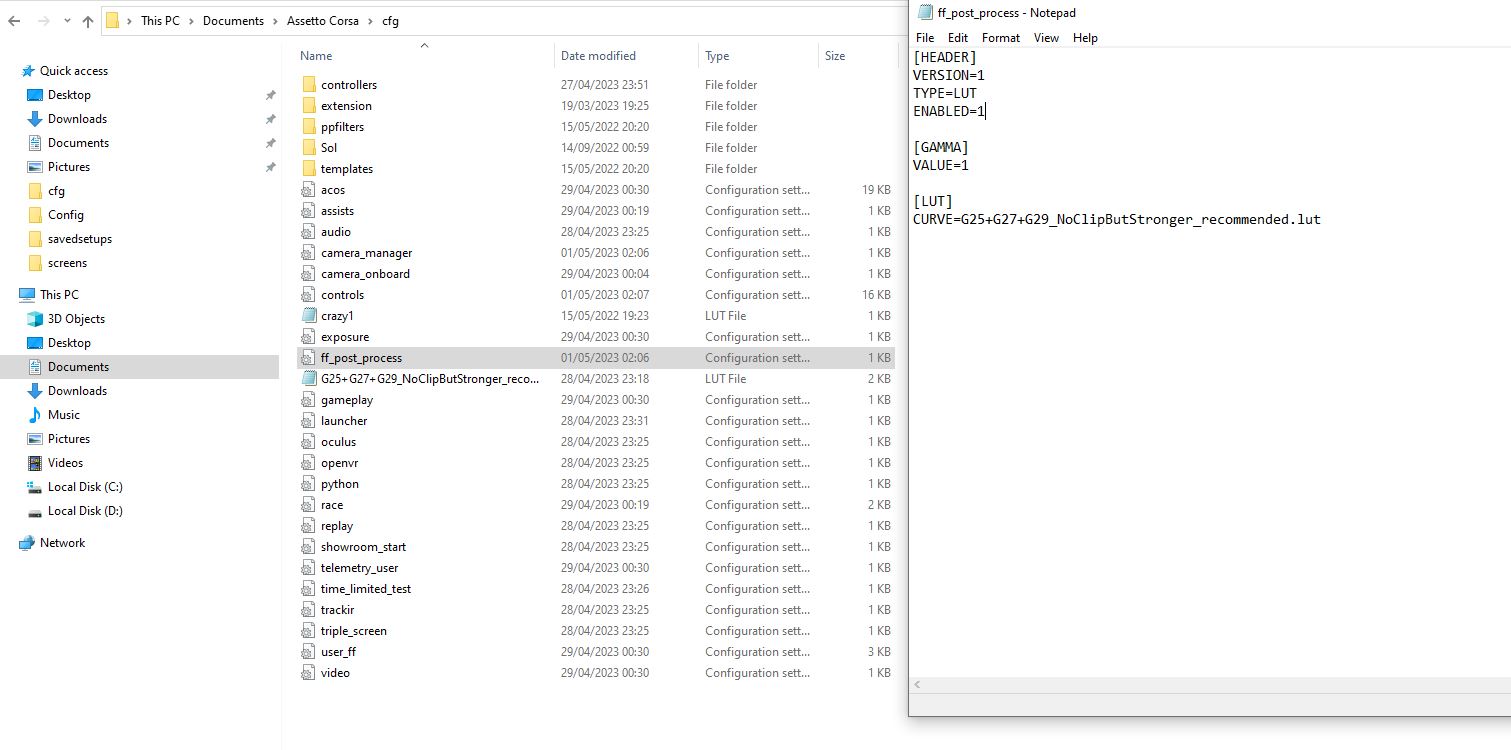The width and height of the screenshot is (1511, 750).
Task: Click Local Disk (D:) drive icon
Action: point(35,511)
